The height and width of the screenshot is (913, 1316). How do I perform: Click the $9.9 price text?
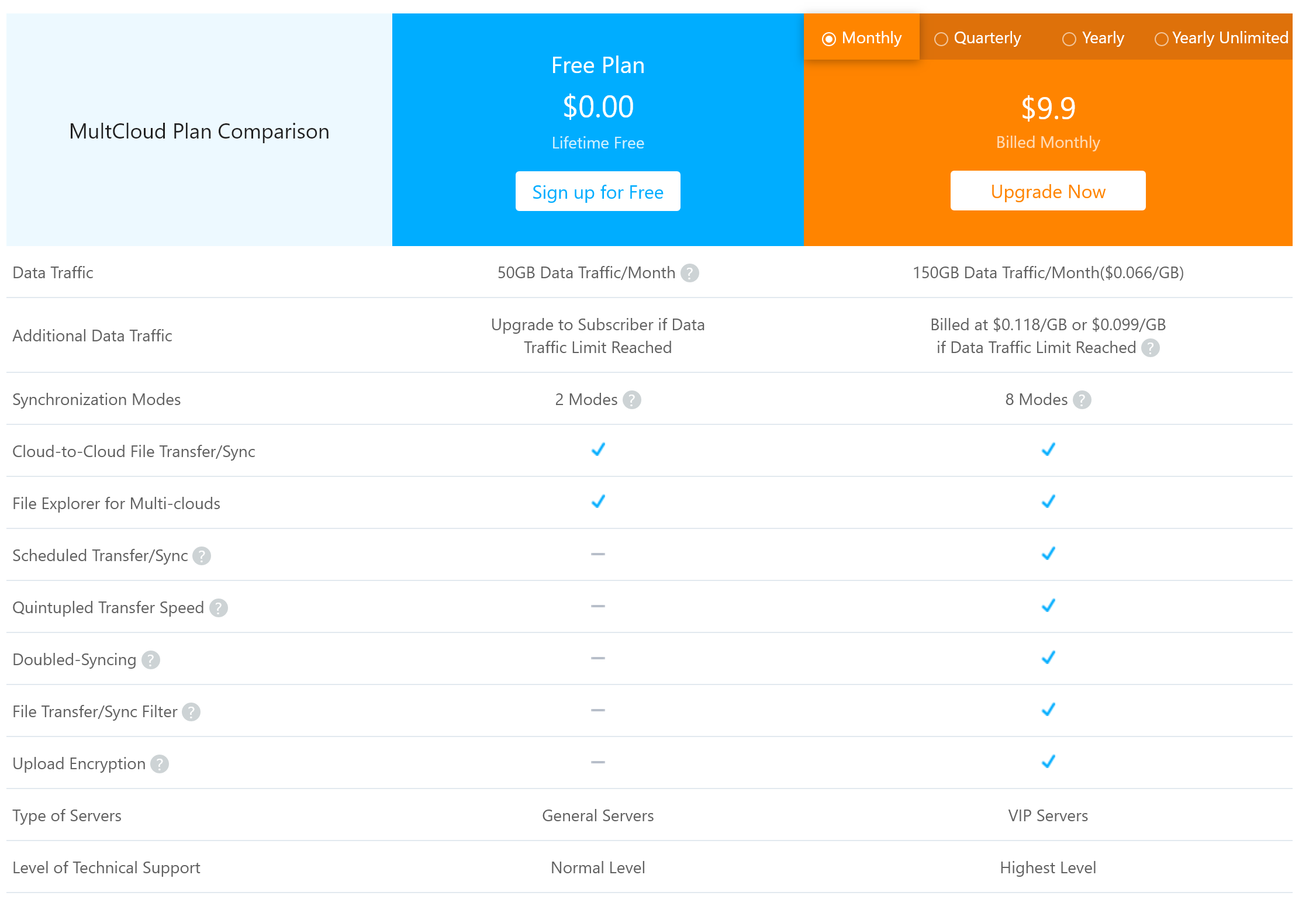pyautogui.click(x=1048, y=109)
